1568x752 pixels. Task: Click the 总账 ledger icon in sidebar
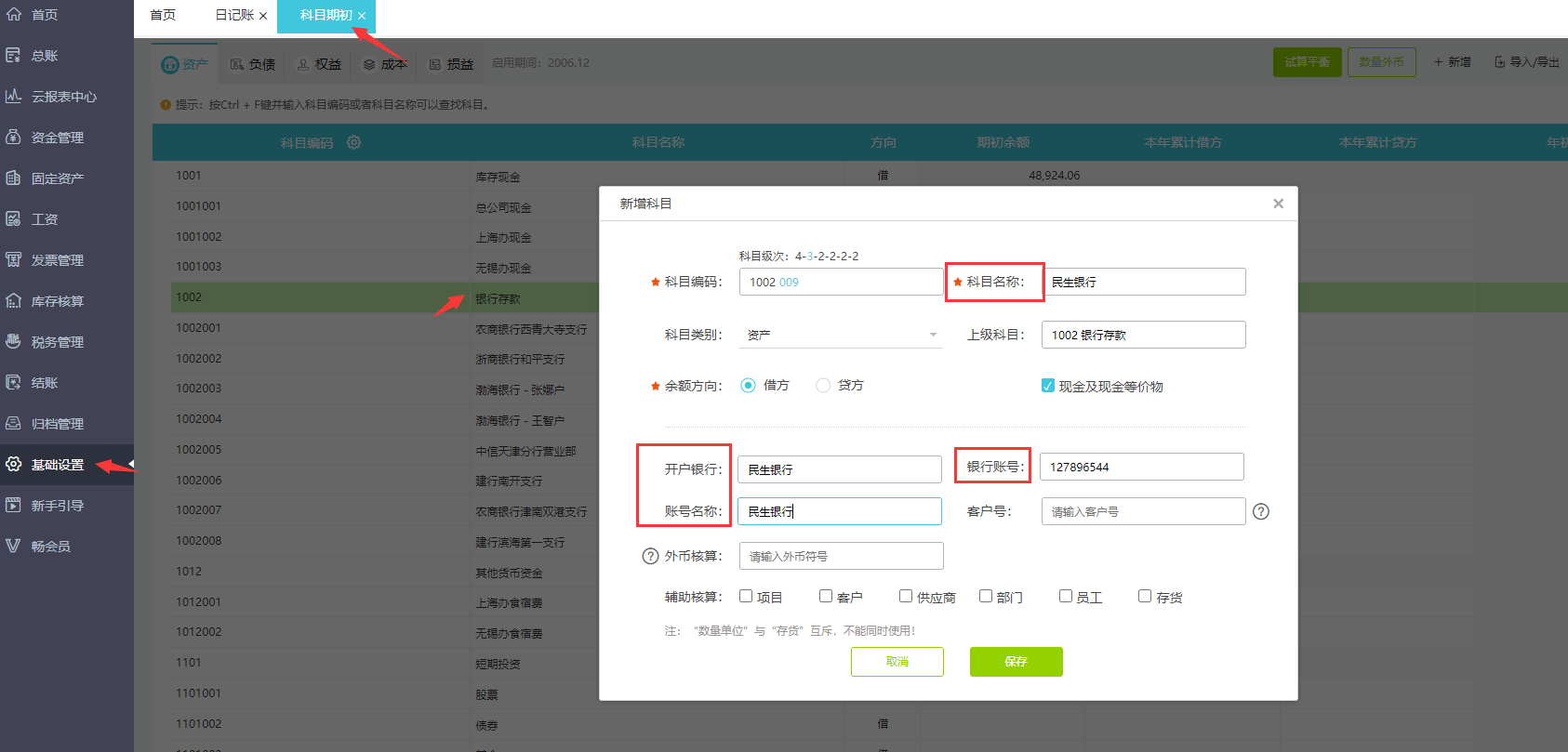click(13, 56)
